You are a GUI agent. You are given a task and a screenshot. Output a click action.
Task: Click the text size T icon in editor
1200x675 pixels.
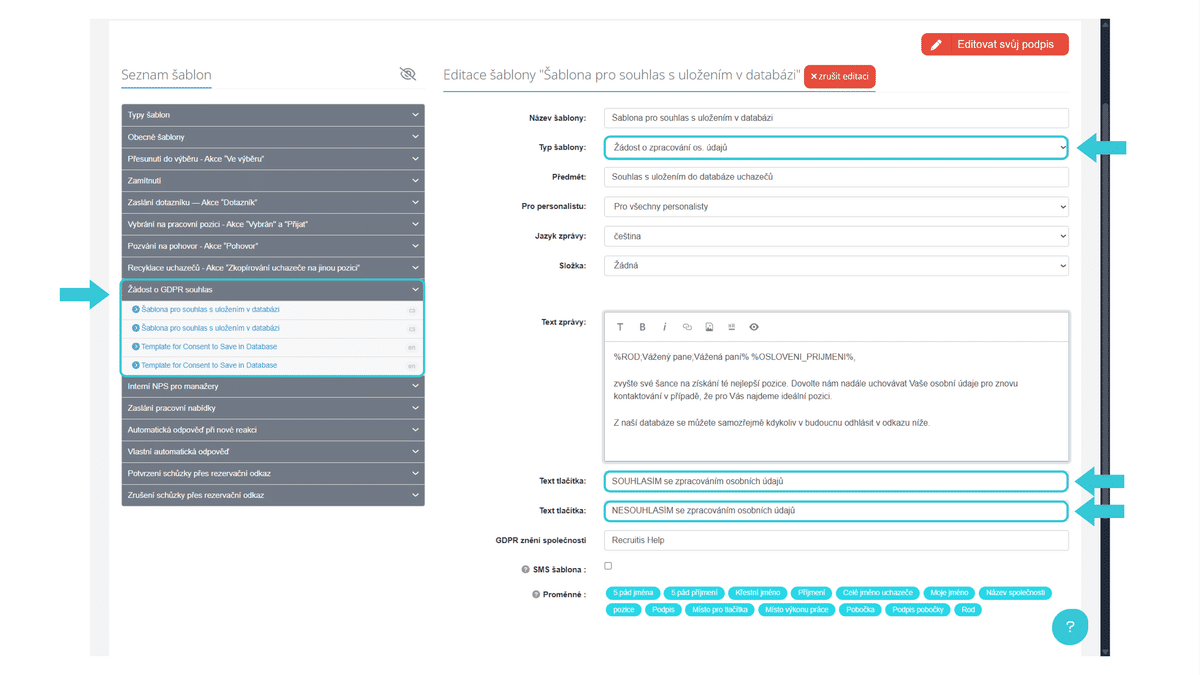[x=619, y=327]
